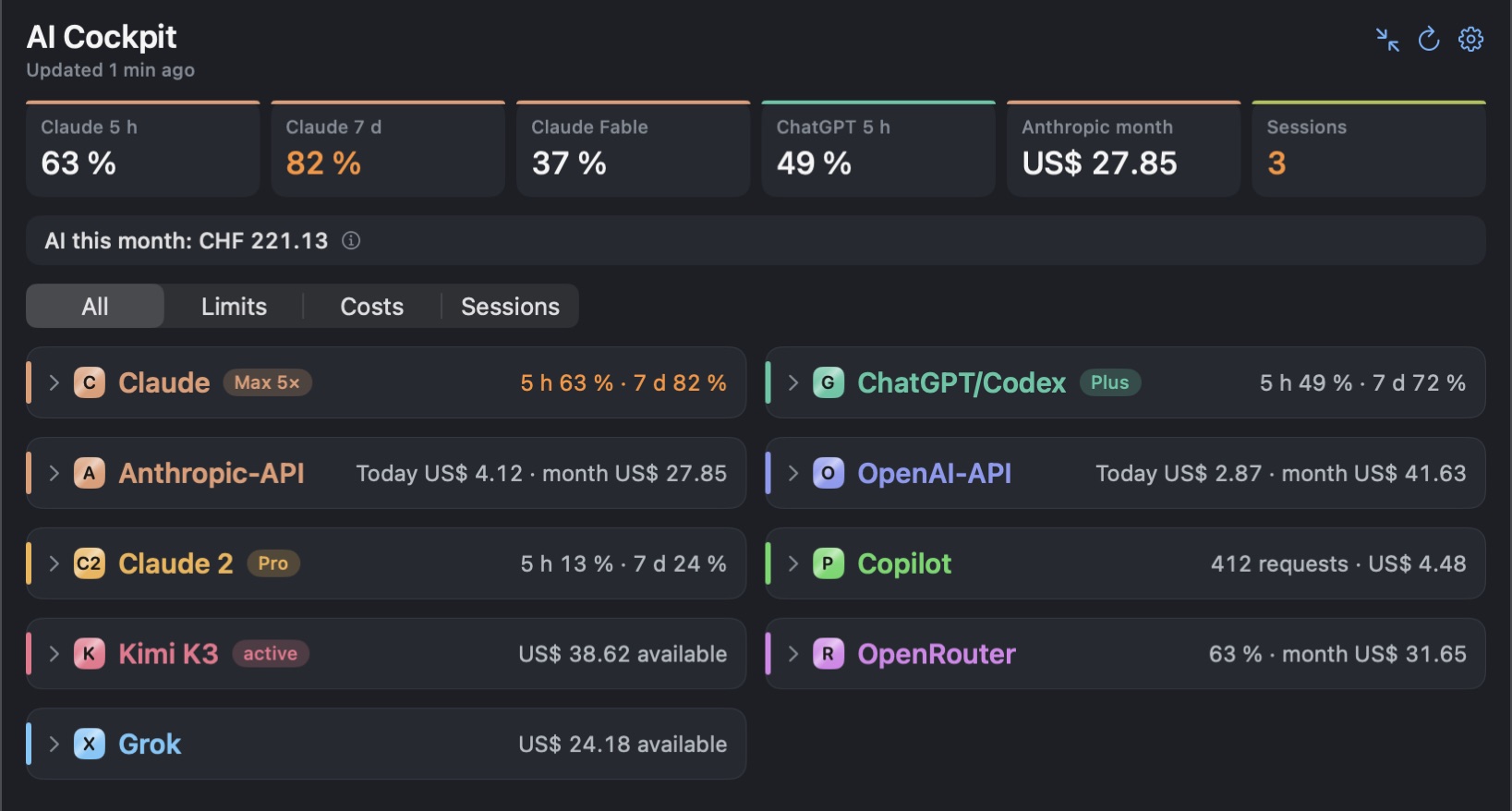Click the Kimi K3 'K' icon

(x=90, y=654)
